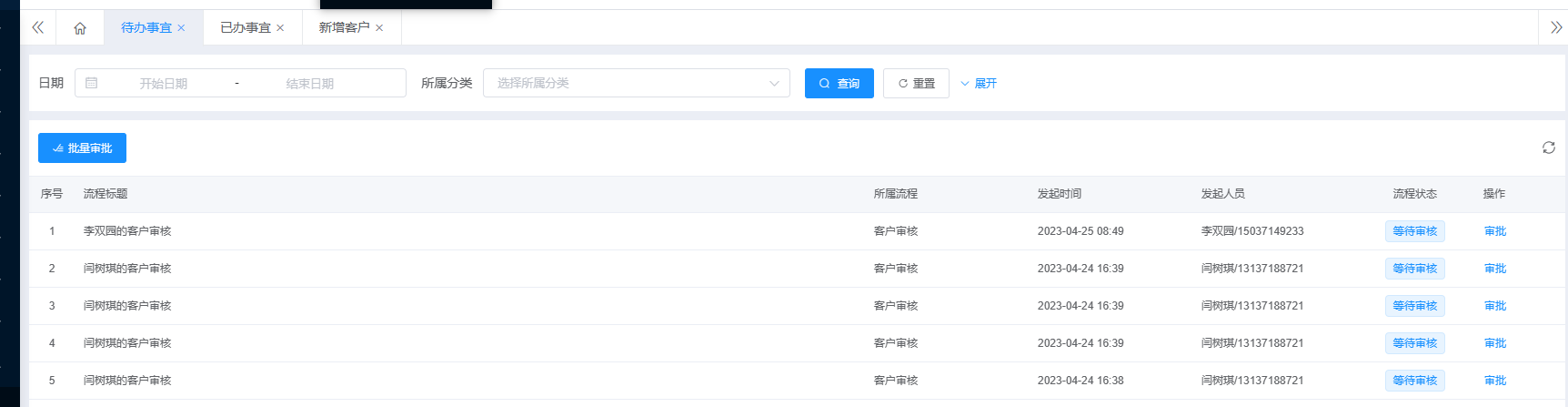
Task: Click the 重置 reset button
Action: point(916,83)
